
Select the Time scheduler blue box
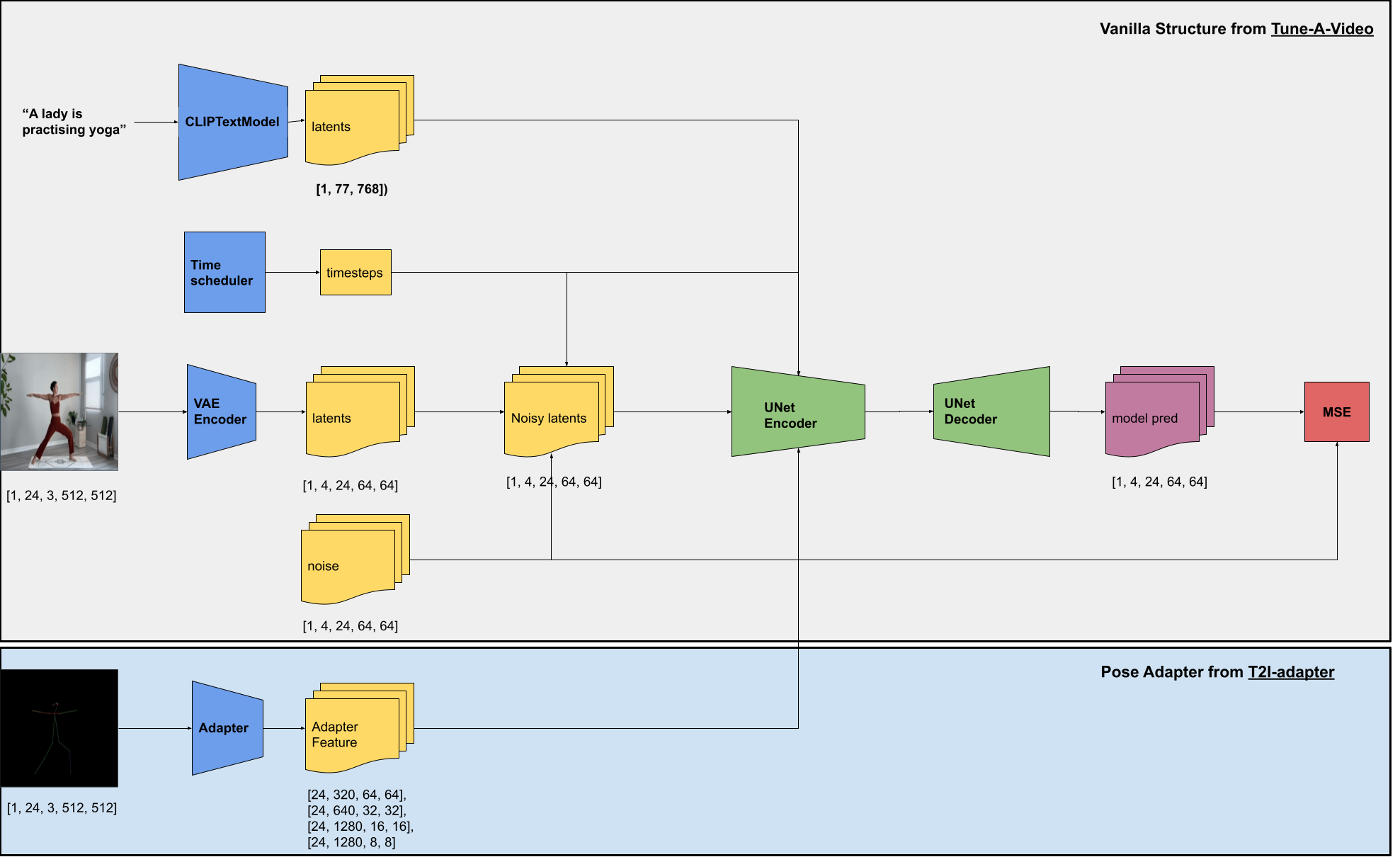(x=224, y=272)
